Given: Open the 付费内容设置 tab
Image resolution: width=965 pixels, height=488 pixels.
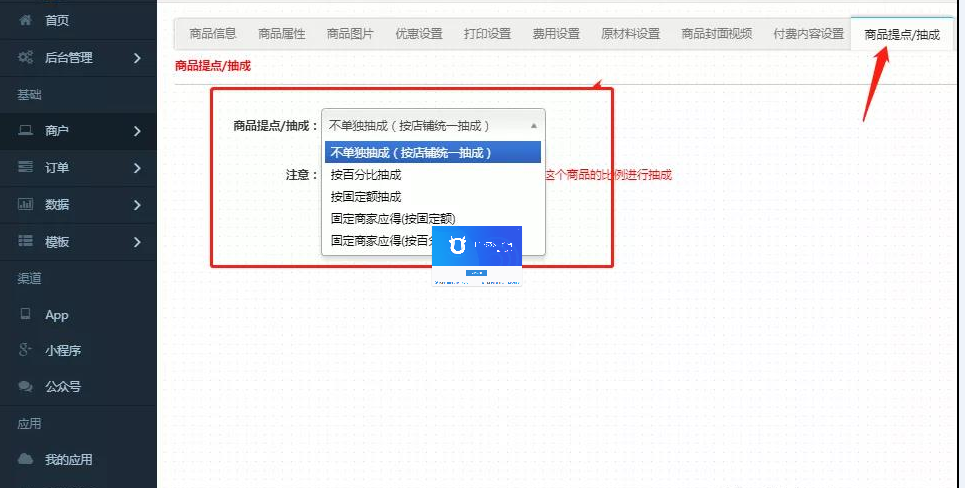Looking at the screenshot, I should click(x=809, y=34).
